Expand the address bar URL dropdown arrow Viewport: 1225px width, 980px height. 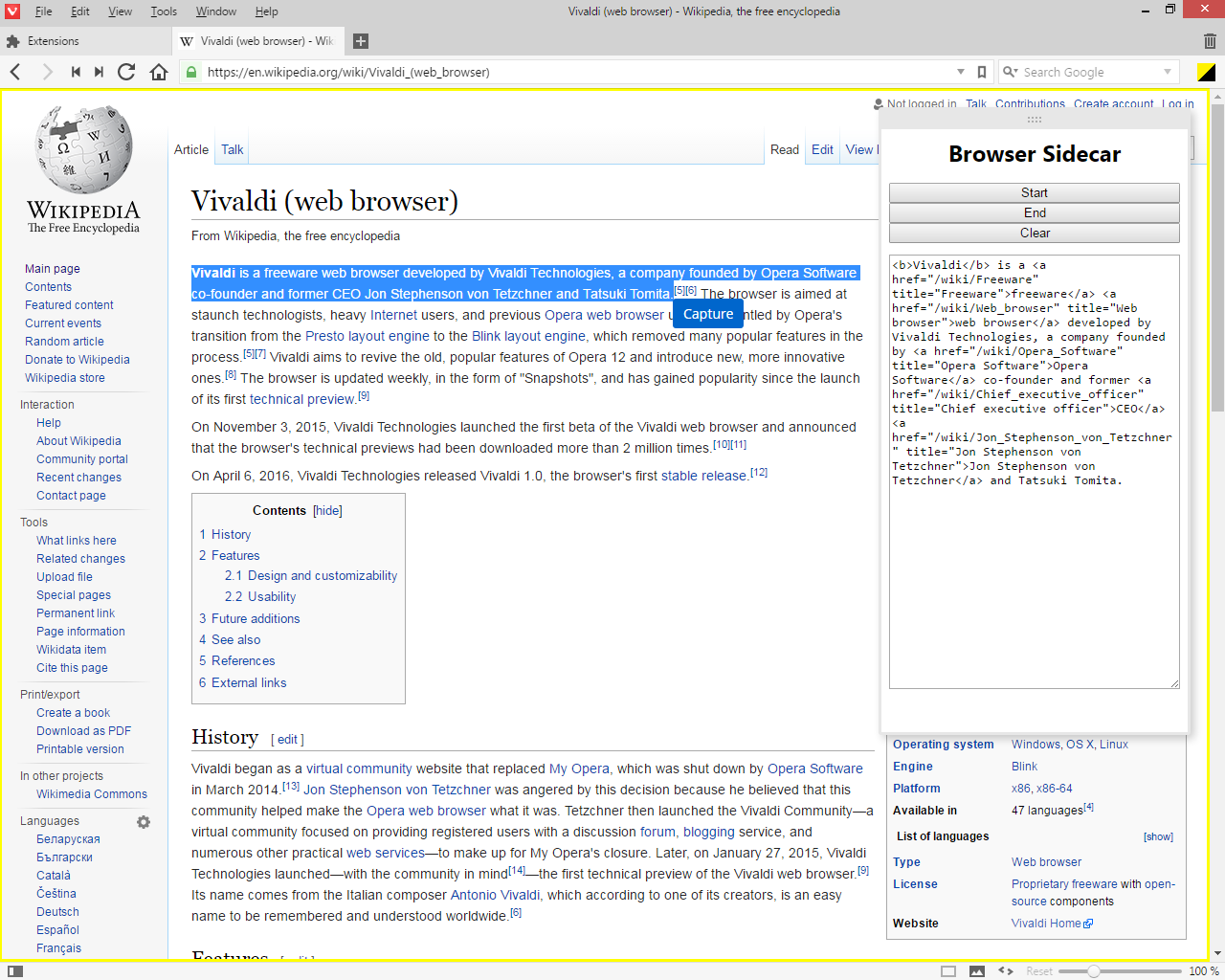tap(961, 72)
